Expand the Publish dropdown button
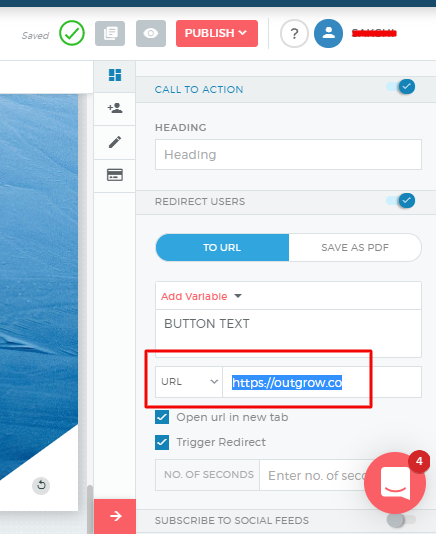Viewport: 436px width, 534px height. [217, 33]
